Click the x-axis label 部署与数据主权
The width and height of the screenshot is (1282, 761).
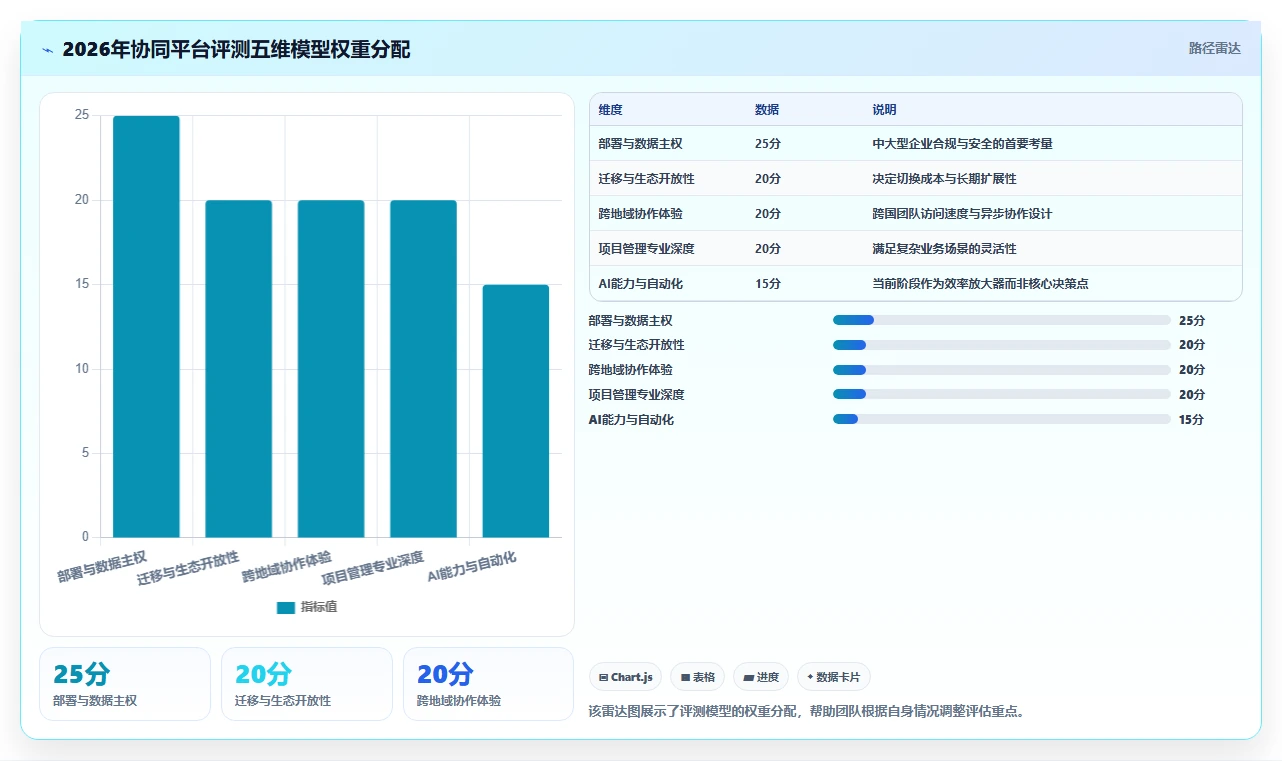102,567
